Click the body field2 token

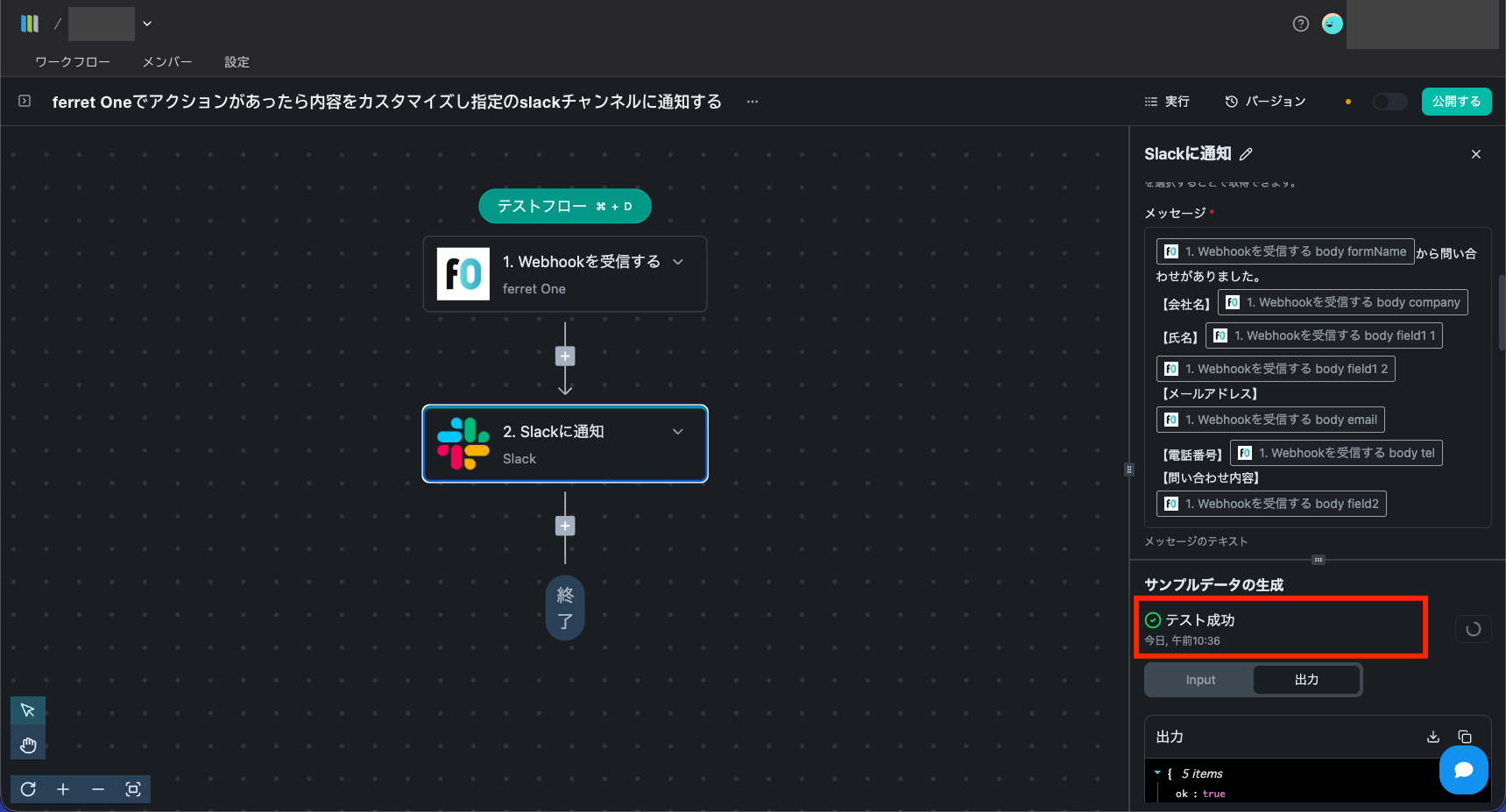tap(1271, 504)
